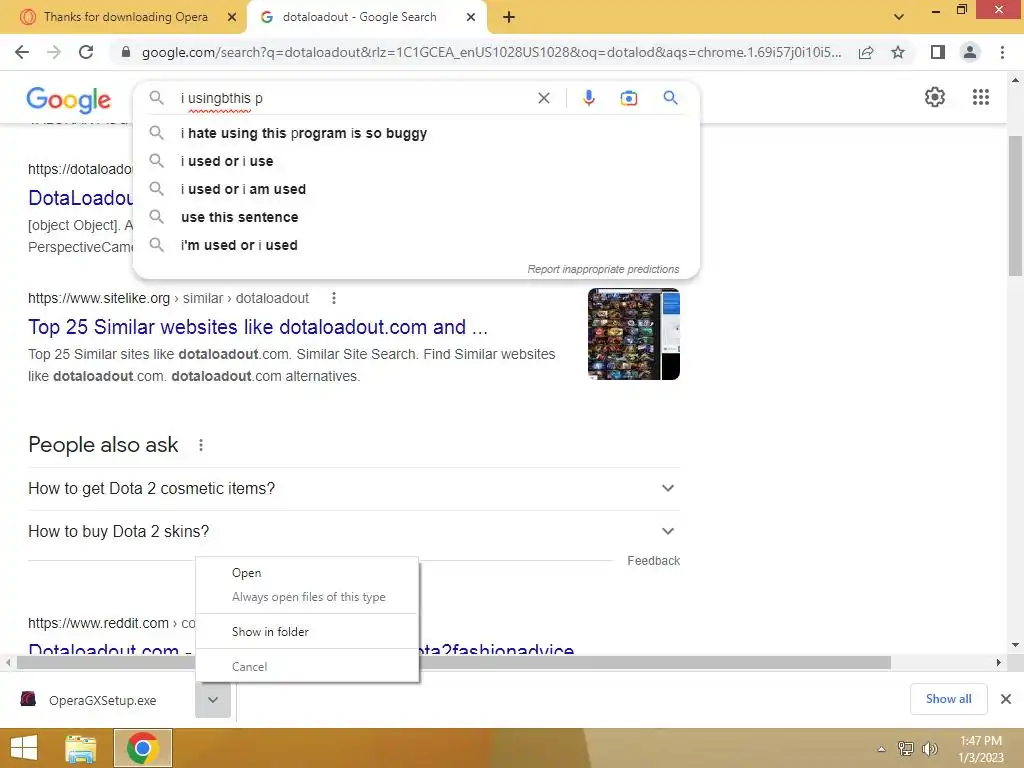The image size is (1024, 768).
Task: Open 'Top 25 Similar websites' result link
Action: point(258,327)
